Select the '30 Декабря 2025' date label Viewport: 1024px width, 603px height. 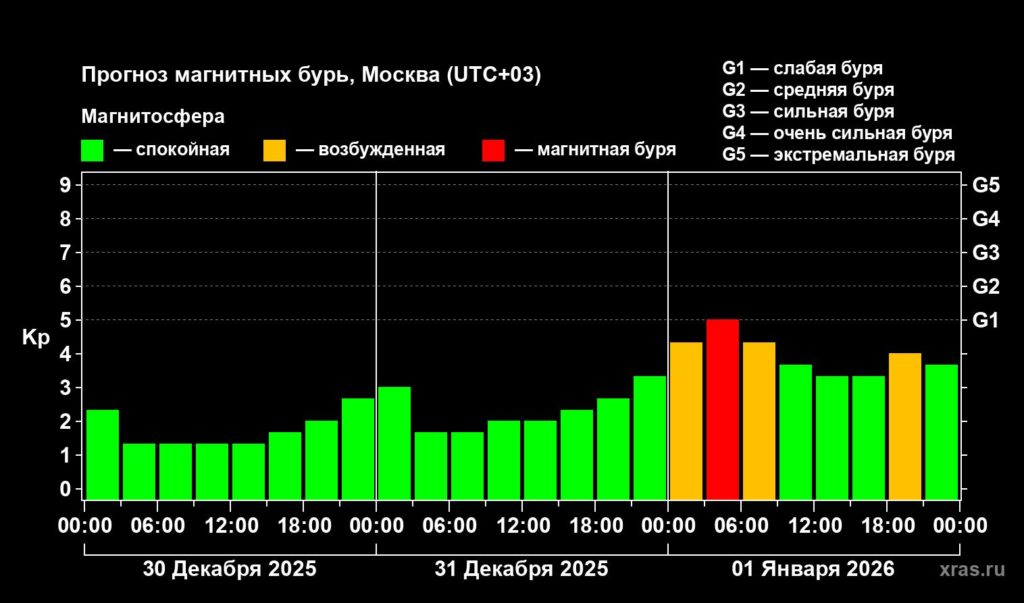229,570
